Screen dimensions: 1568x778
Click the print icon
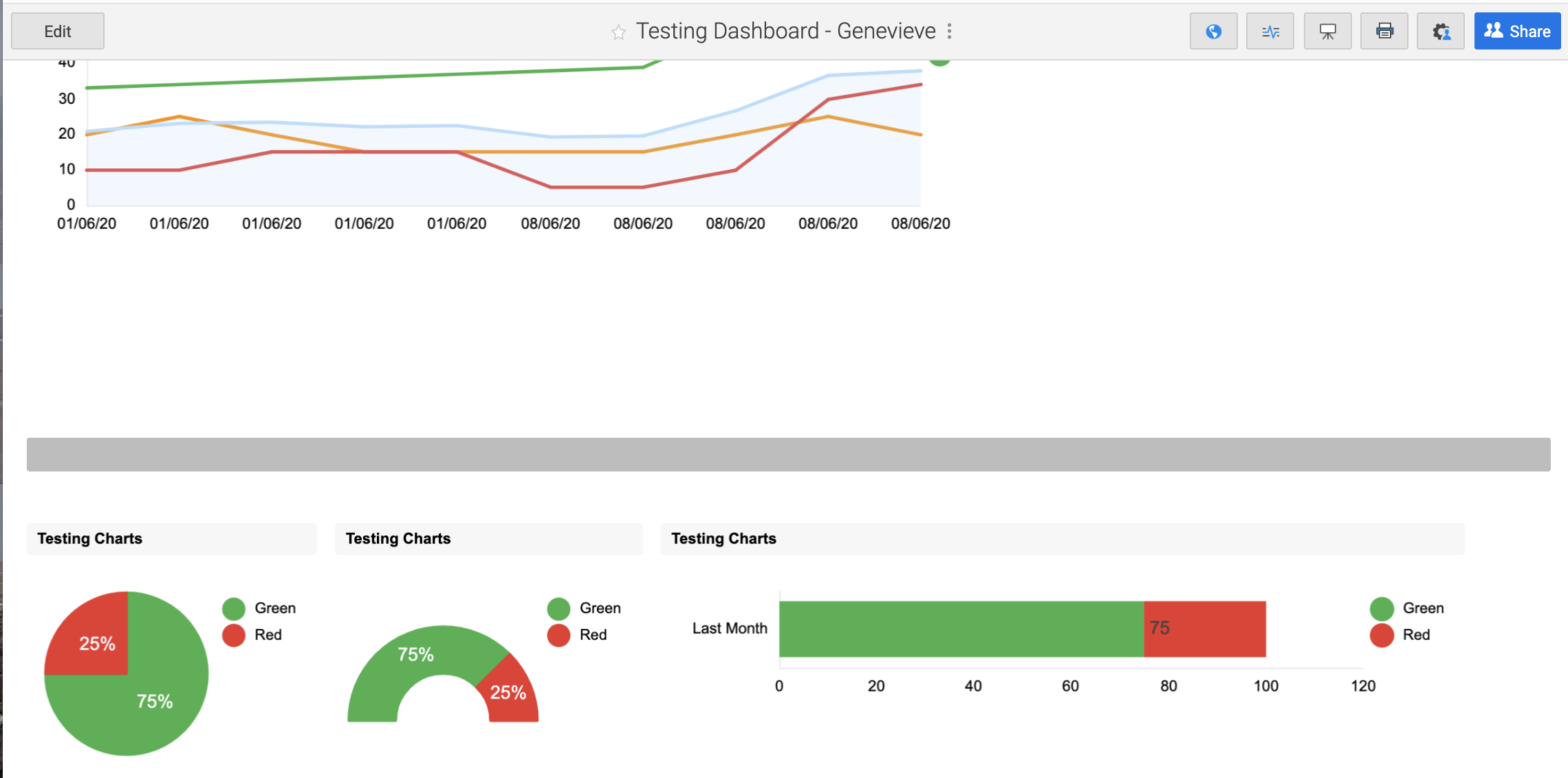coord(1384,31)
